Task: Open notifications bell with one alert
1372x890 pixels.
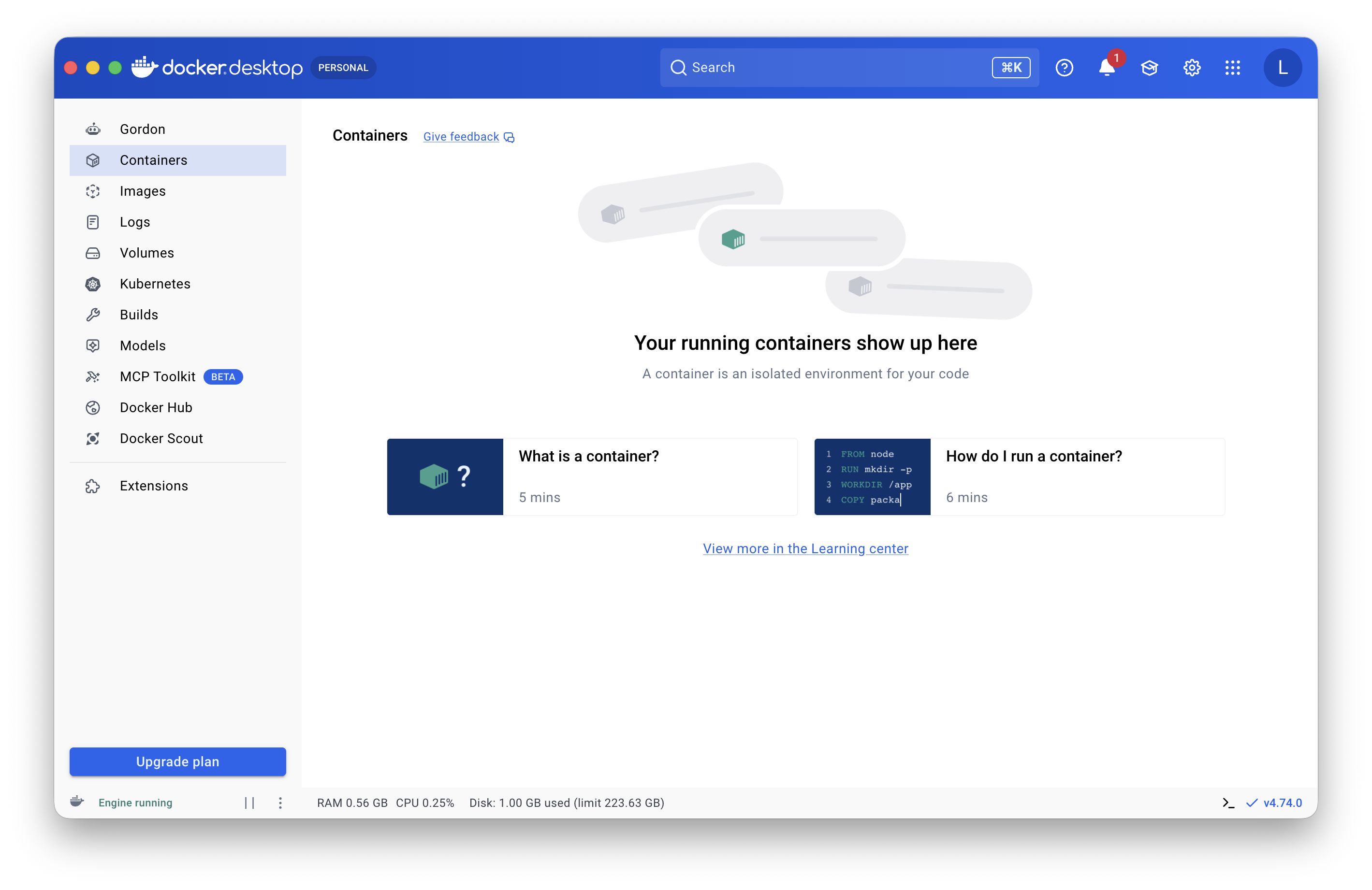Action: 1107,67
